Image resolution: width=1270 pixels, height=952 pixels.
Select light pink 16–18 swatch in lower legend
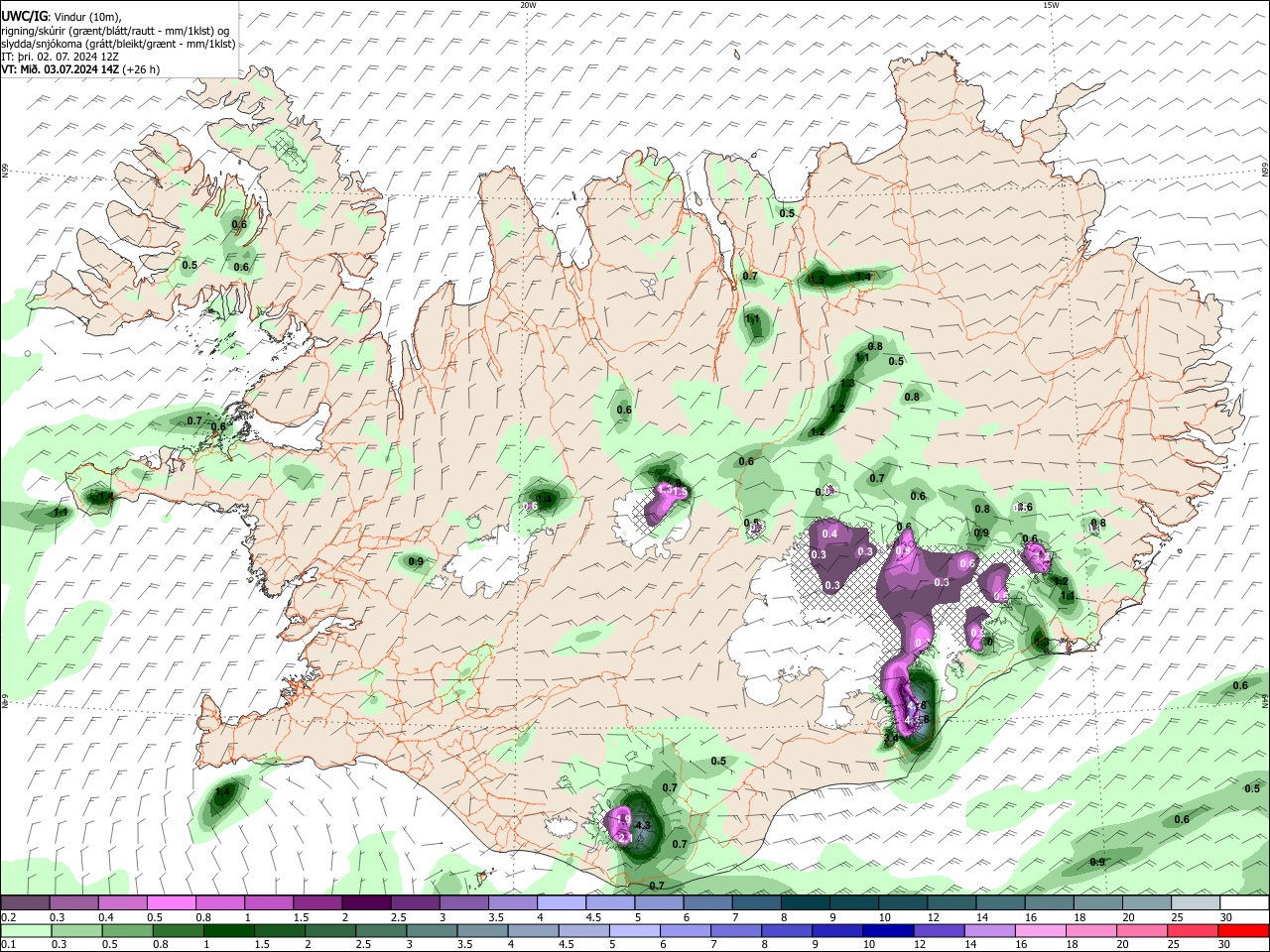pyautogui.click(x=1041, y=931)
